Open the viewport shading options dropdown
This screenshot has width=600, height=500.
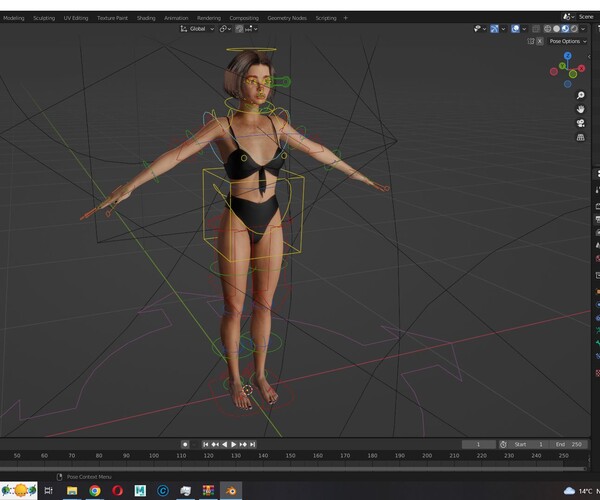(x=583, y=29)
